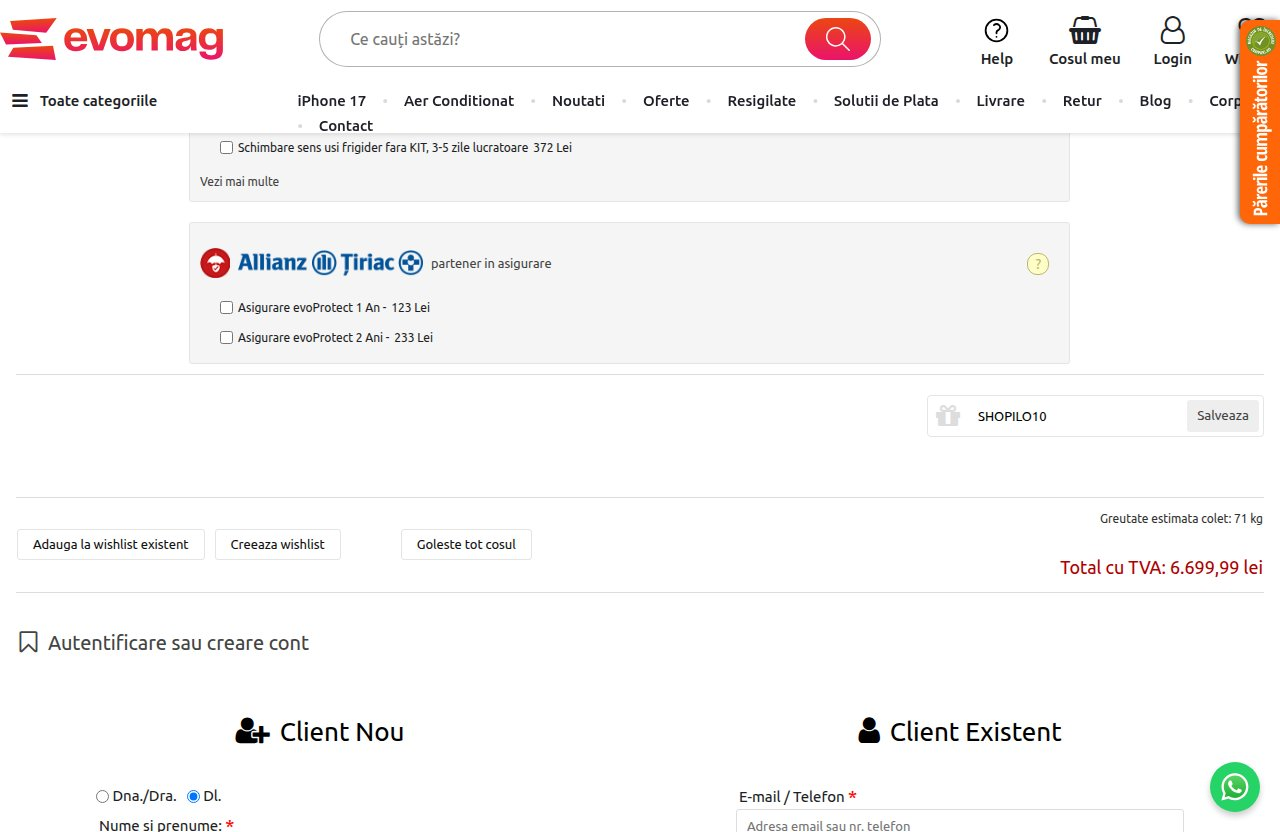Open the Resigilate menu item
This screenshot has width=1280, height=832.
tap(762, 101)
